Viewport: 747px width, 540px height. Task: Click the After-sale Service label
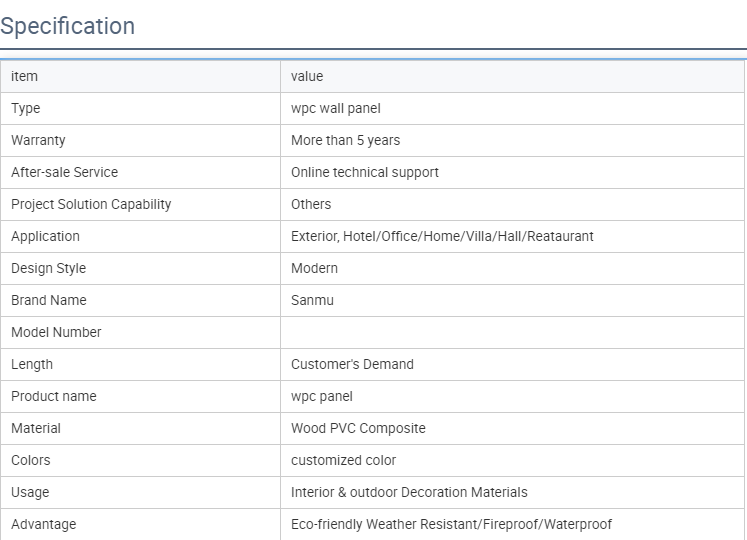coord(64,172)
